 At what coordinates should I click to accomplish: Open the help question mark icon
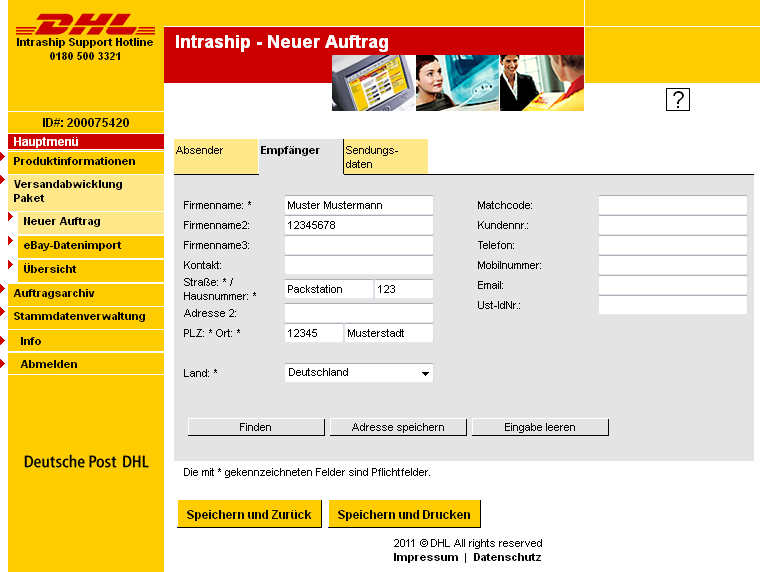click(677, 99)
